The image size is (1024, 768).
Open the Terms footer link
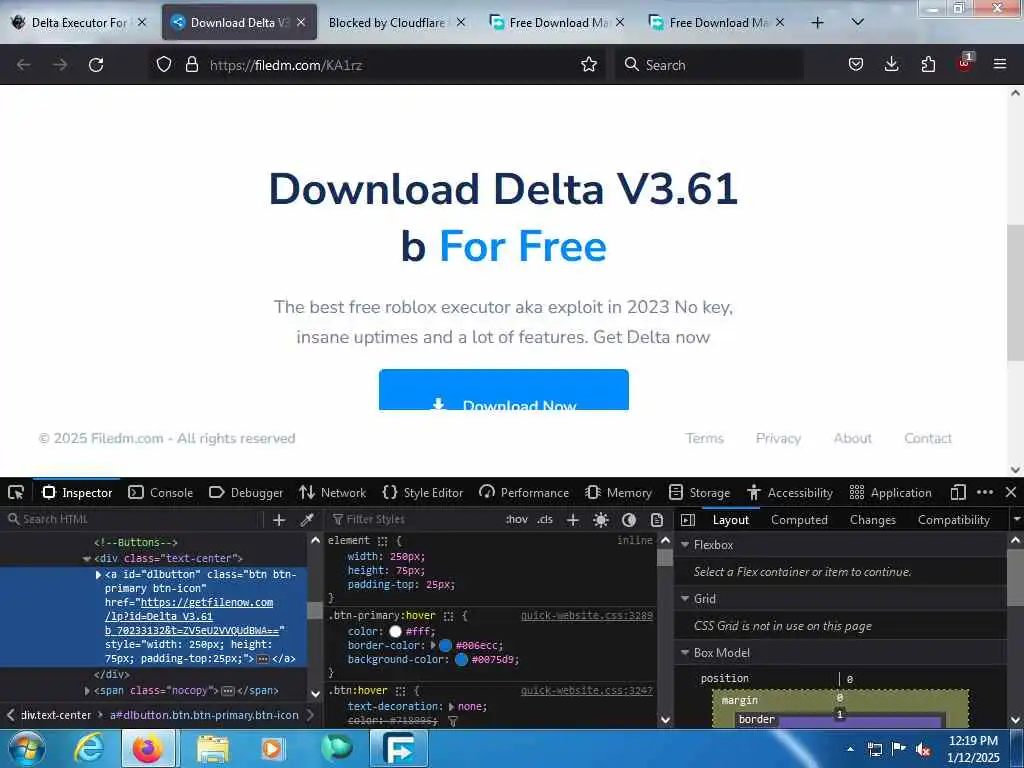(x=705, y=438)
